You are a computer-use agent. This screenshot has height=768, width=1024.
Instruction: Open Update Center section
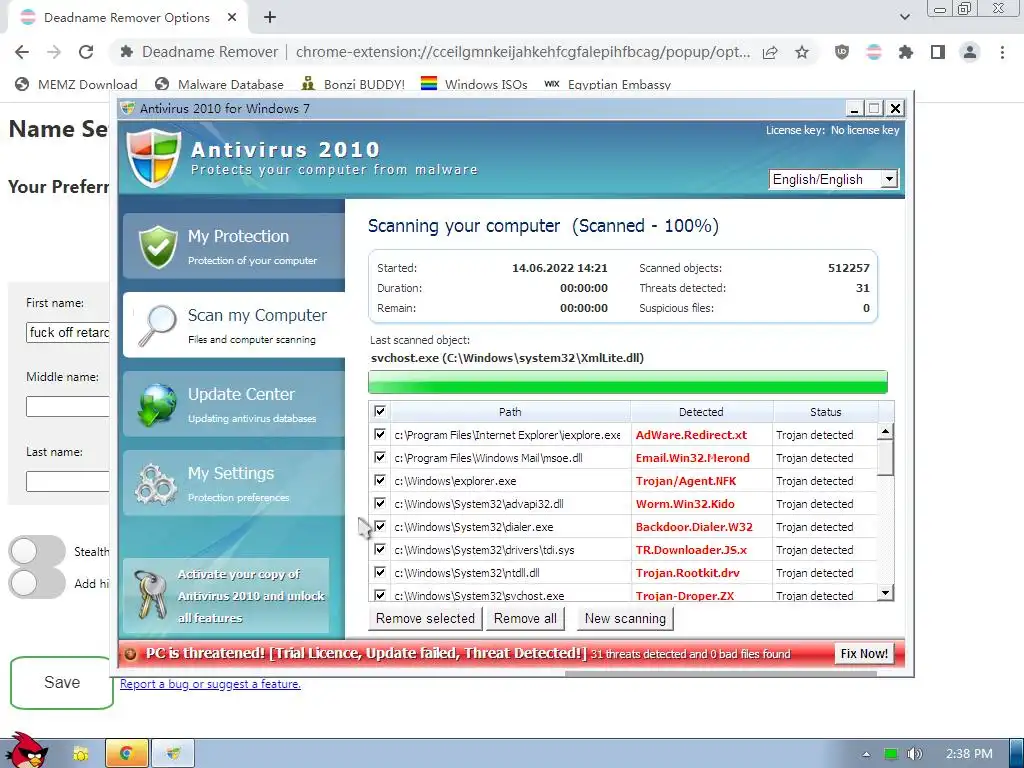point(234,404)
